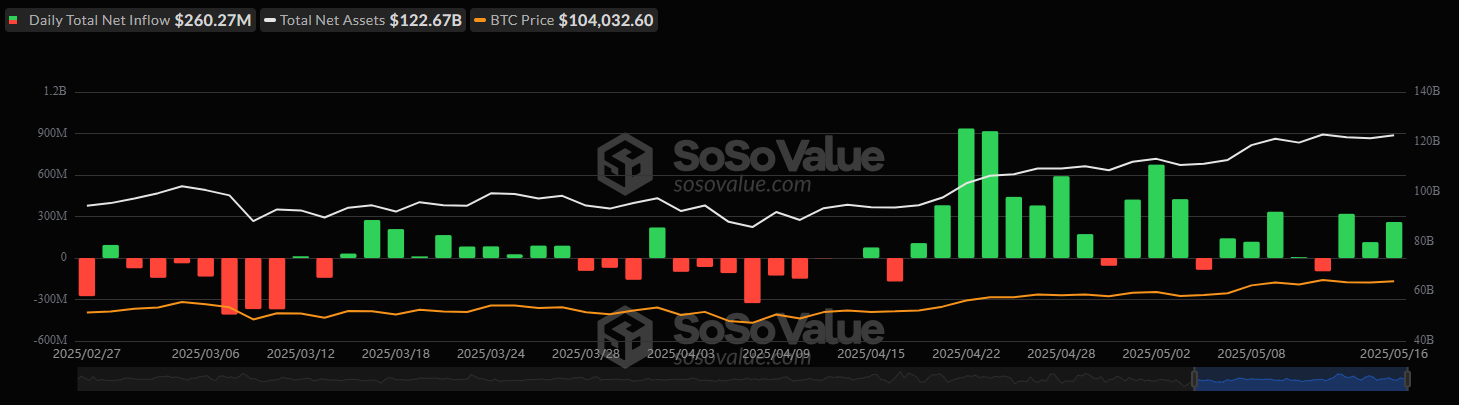1459x405 pixels.
Task: Click the 120B right axis label
Action: point(1426,141)
